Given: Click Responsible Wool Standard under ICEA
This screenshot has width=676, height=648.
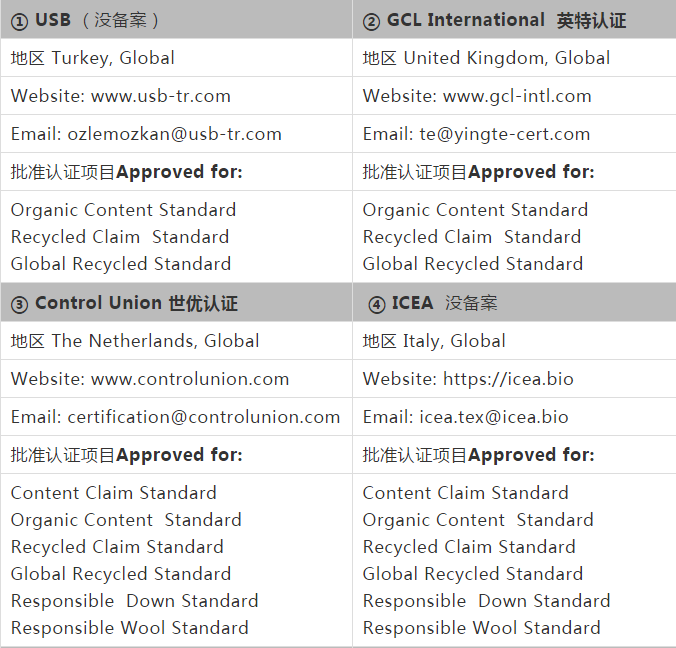Looking at the screenshot, I should point(481,628).
